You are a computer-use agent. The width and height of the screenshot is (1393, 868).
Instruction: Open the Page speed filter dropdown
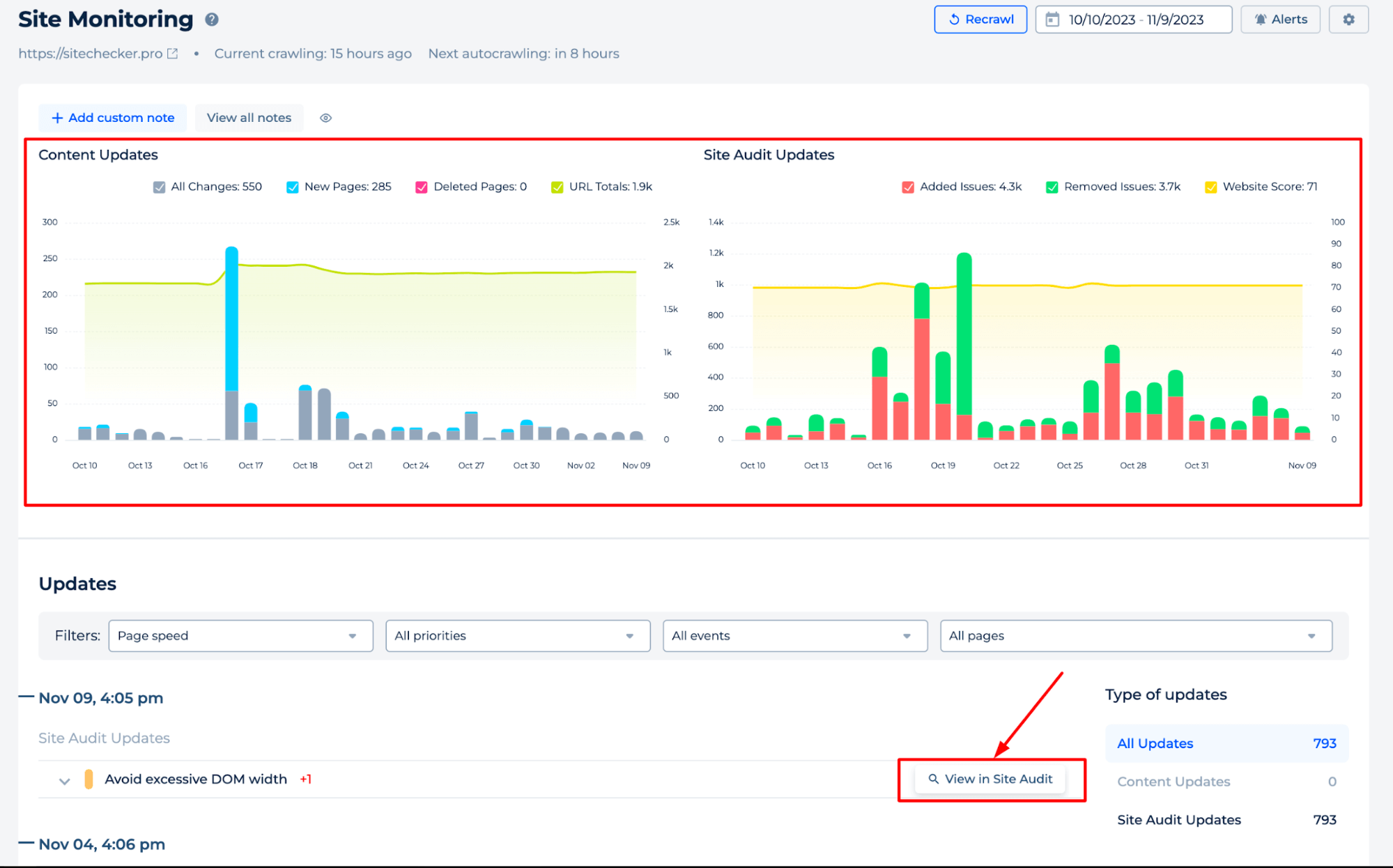tap(236, 636)
